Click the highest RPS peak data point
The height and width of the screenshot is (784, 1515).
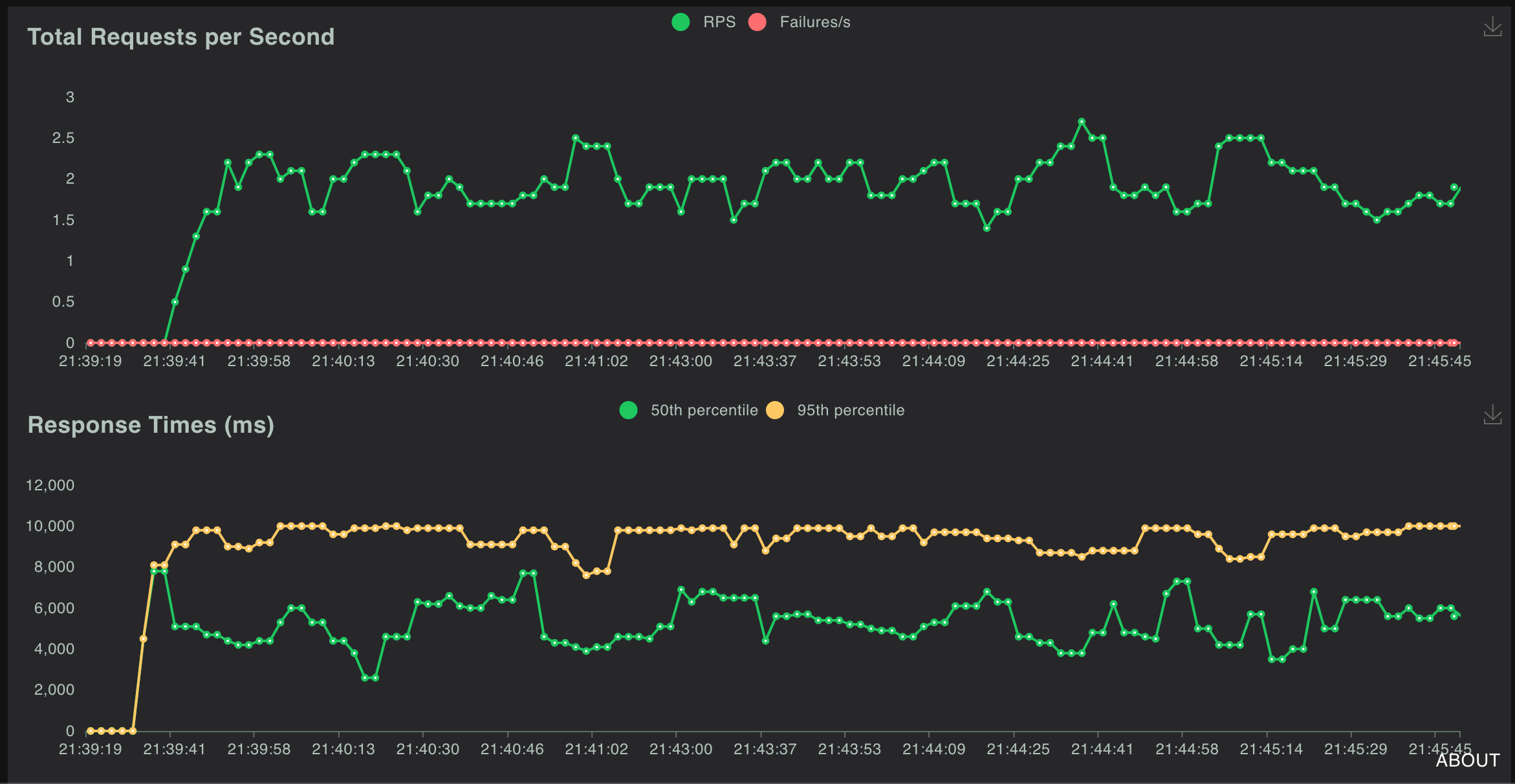pyautogui.click(x=1082, y=122)
